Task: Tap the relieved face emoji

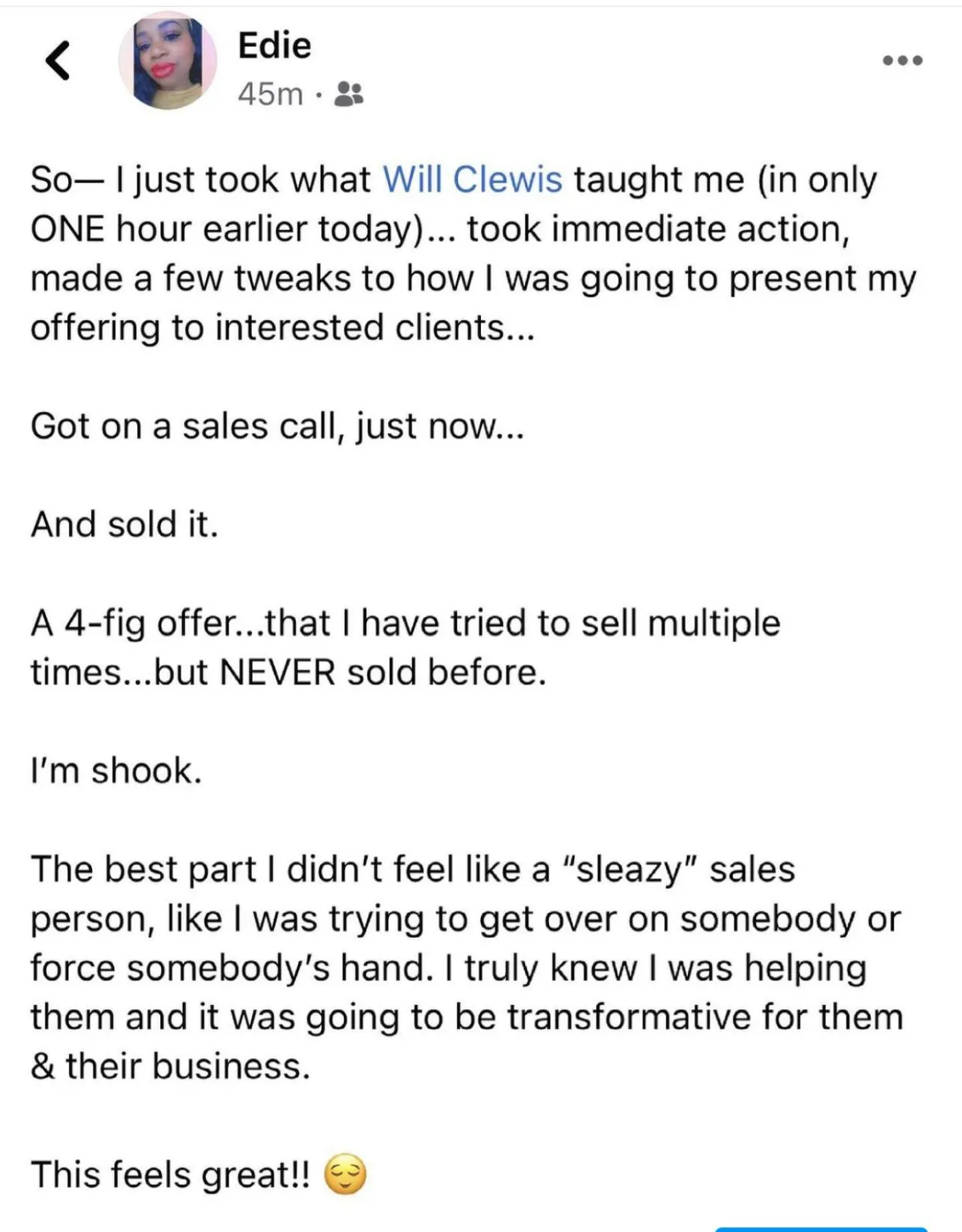Action: [346, 1174]
